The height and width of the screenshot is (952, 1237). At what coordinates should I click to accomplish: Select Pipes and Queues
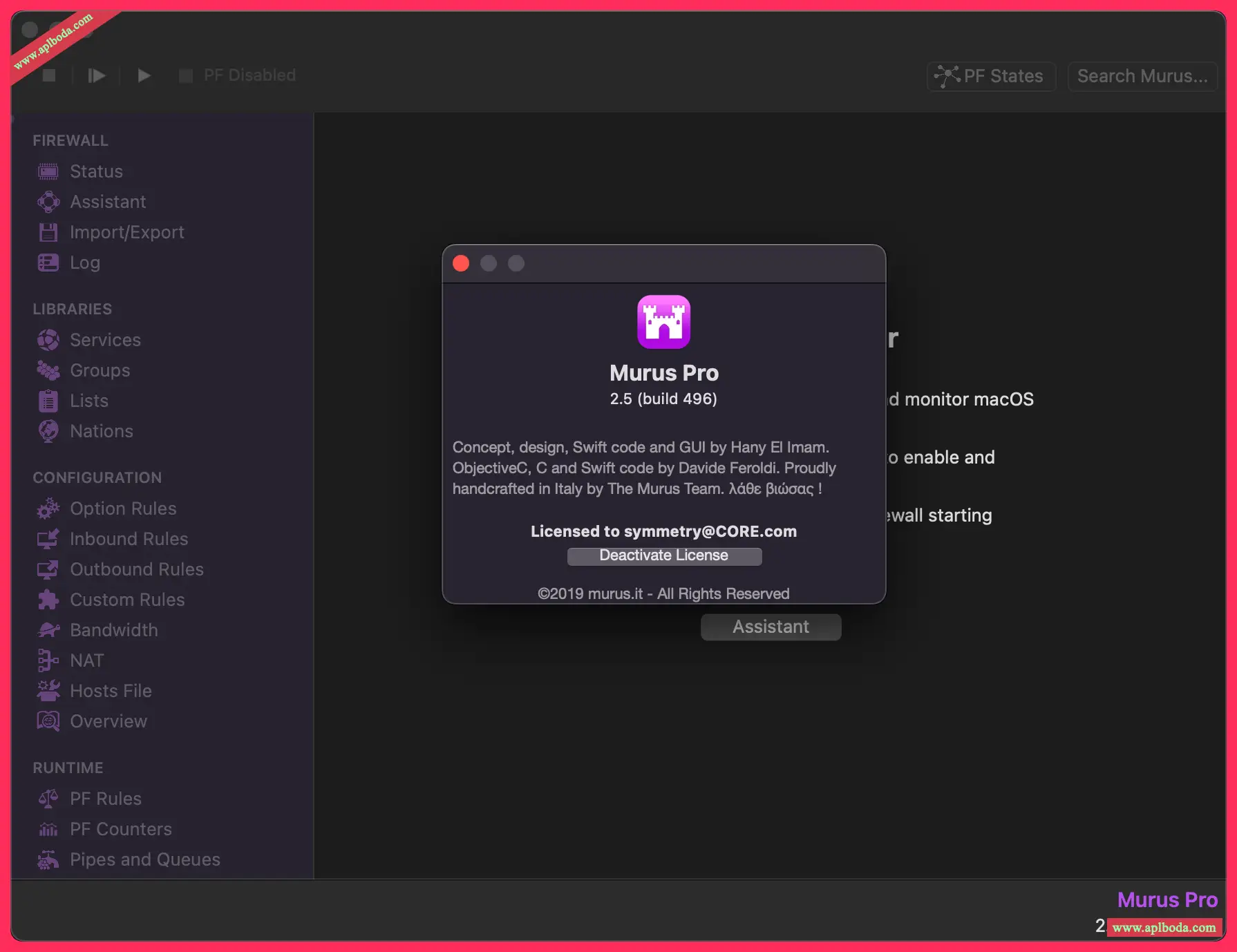(145, 859)
